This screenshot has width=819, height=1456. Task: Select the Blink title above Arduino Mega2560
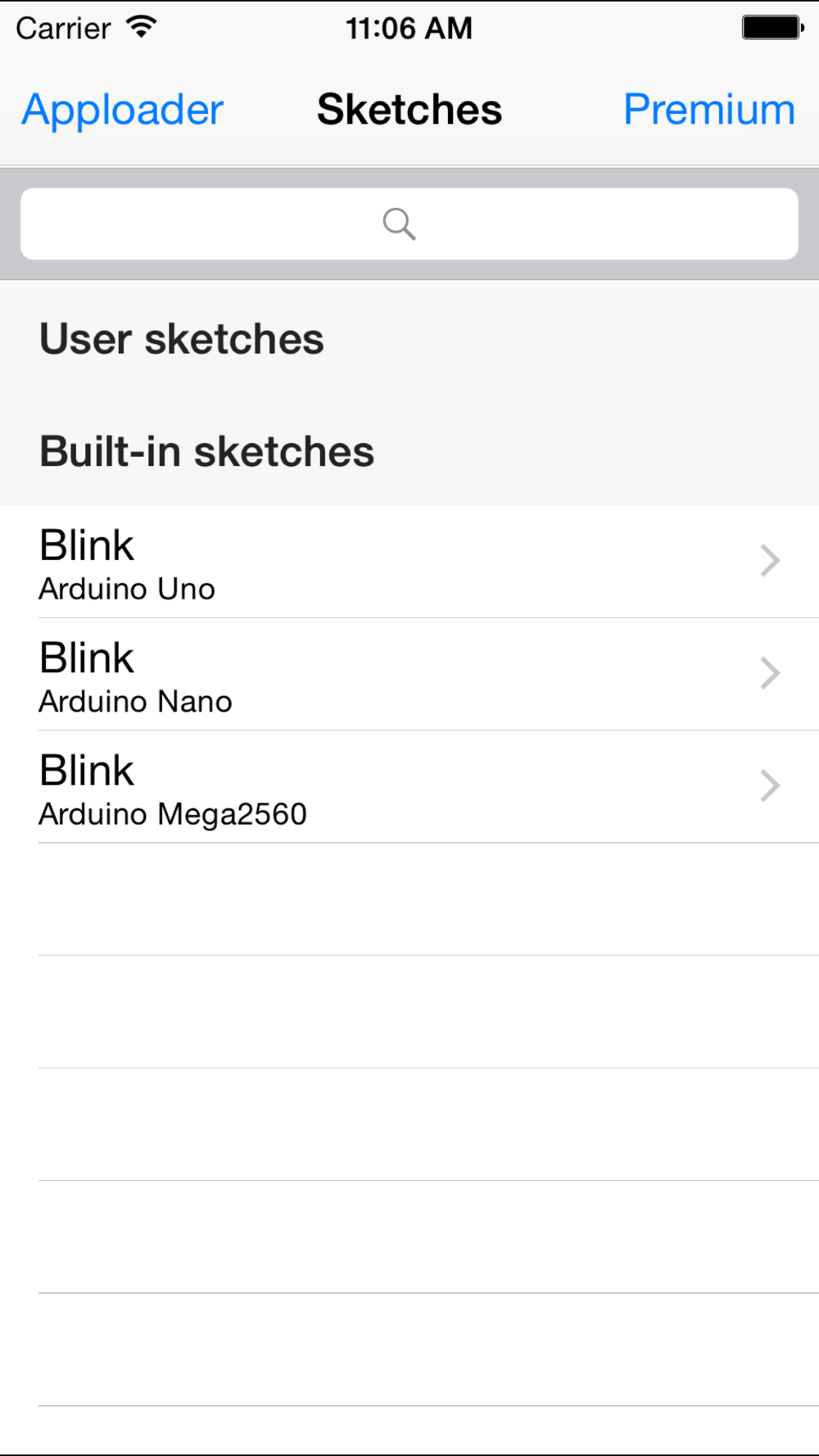[87, 771]
